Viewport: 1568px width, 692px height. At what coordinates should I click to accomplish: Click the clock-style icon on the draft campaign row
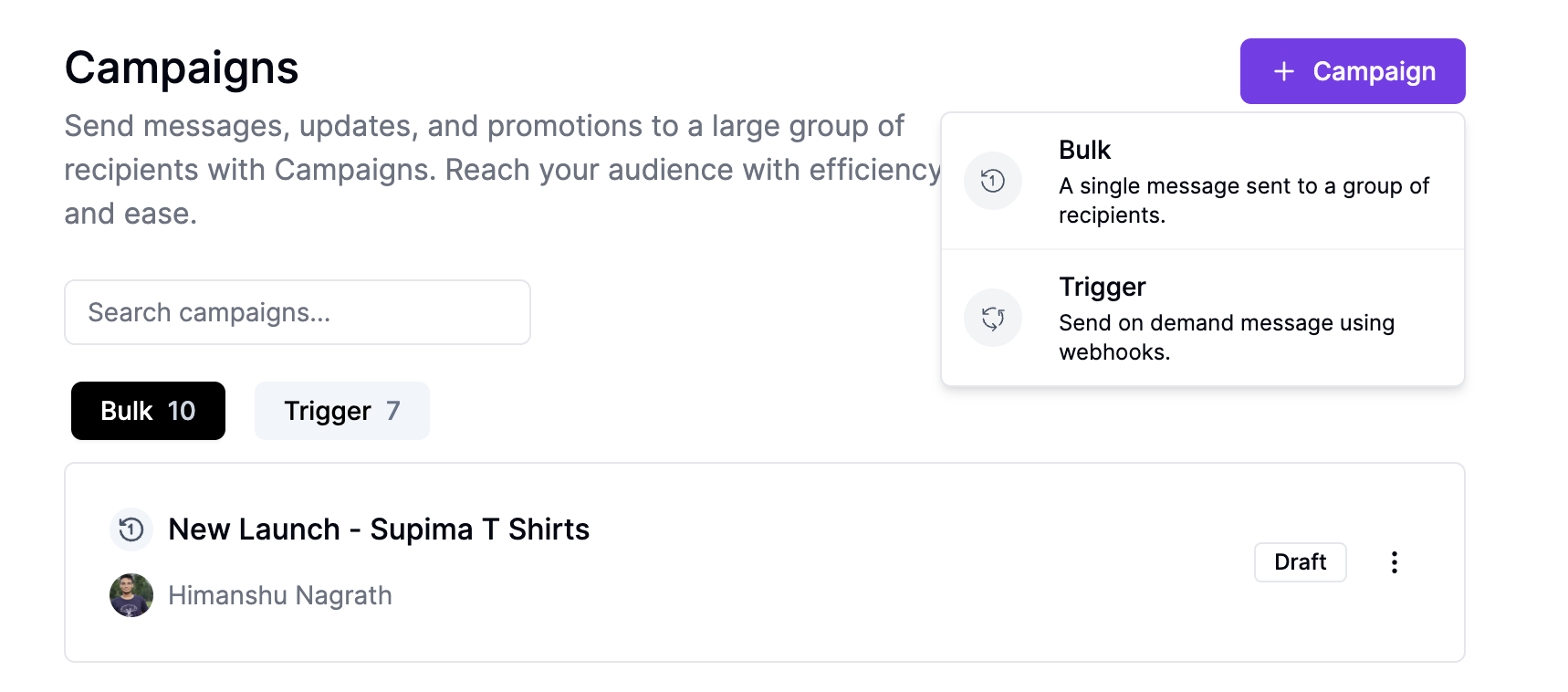[131, 529]
